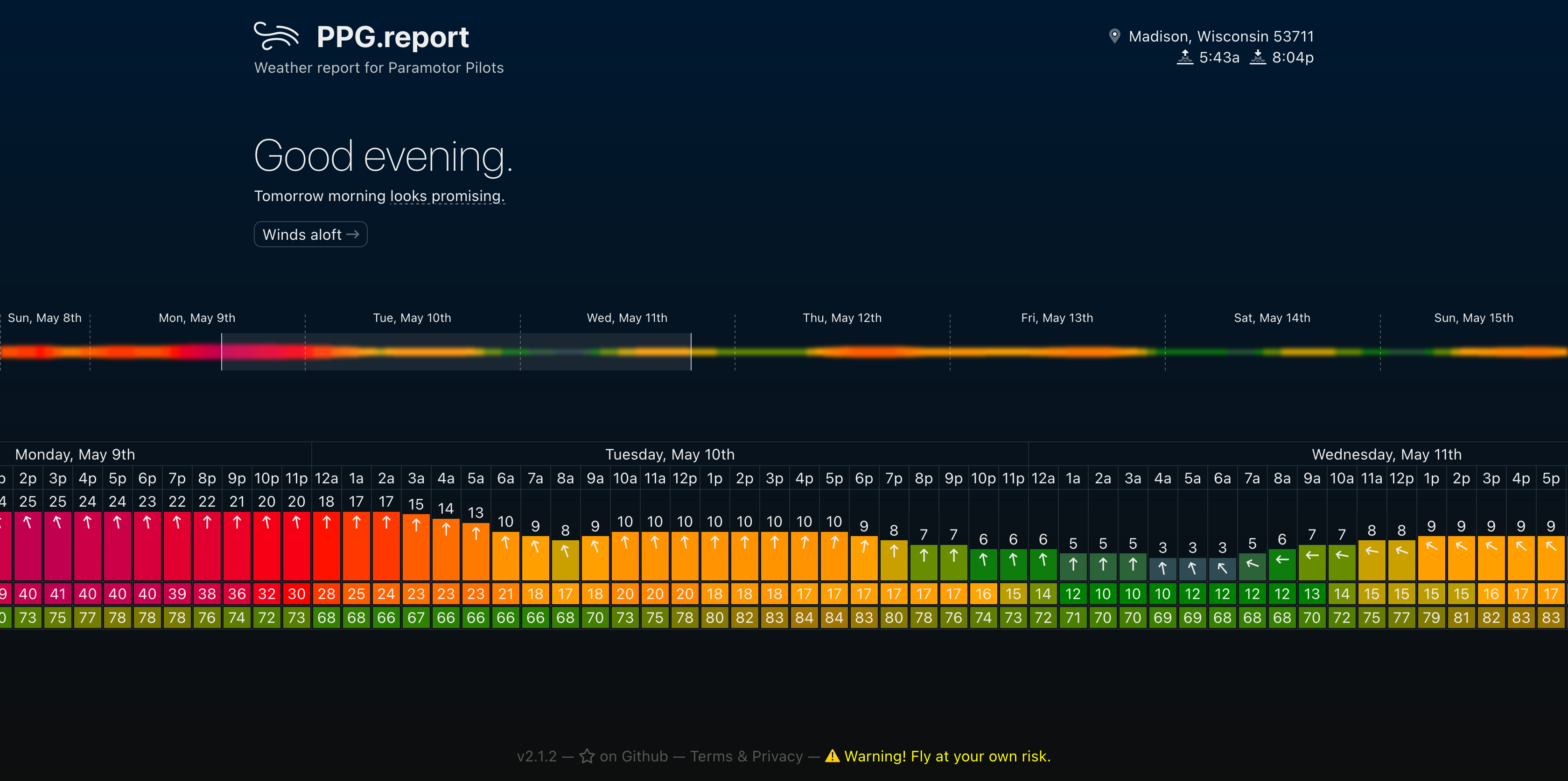Select the Wednesday, May 11th section header
This screenshot has width=1568, height=781.
[1386, 454]
